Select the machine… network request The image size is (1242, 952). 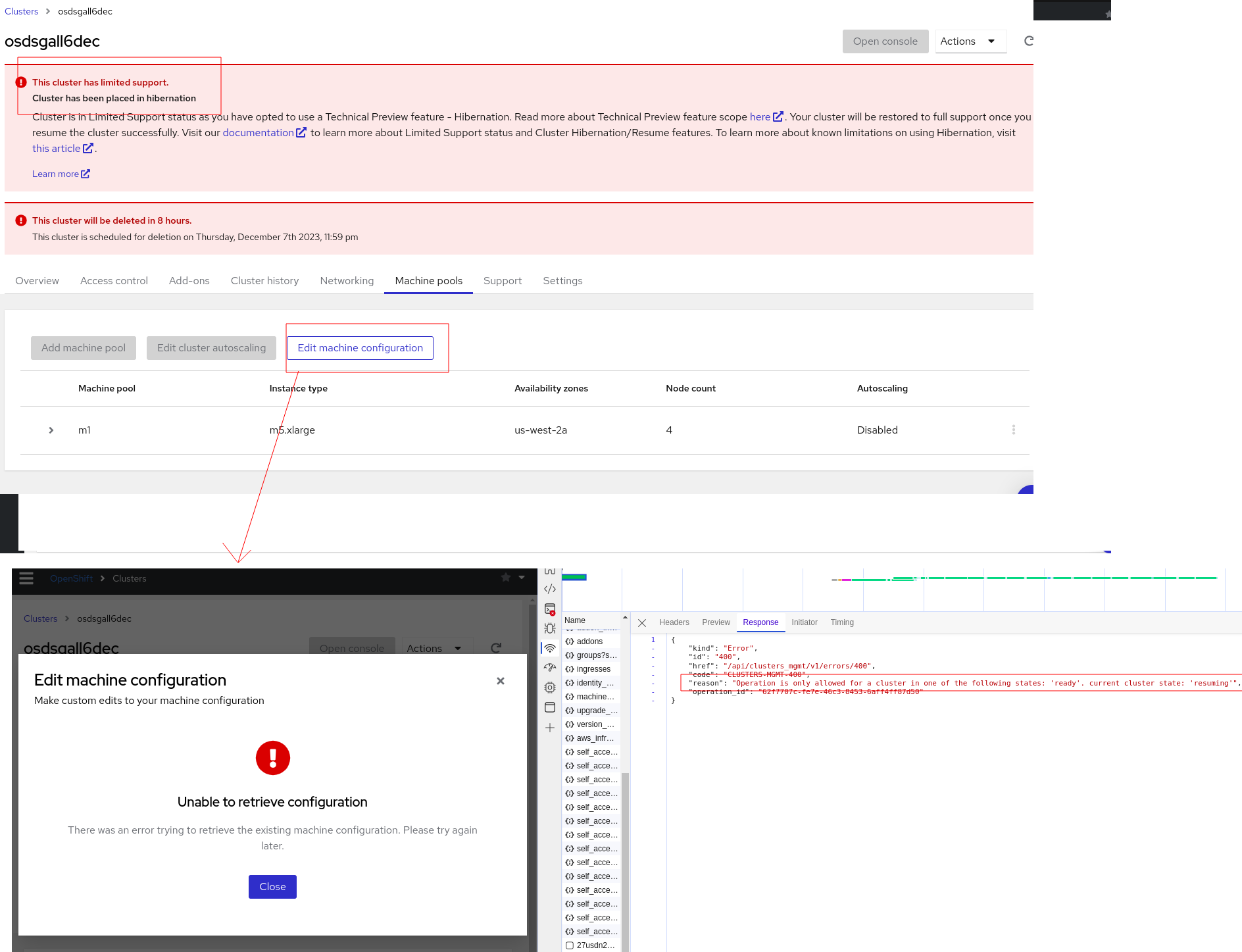click(x=590, y=697)
